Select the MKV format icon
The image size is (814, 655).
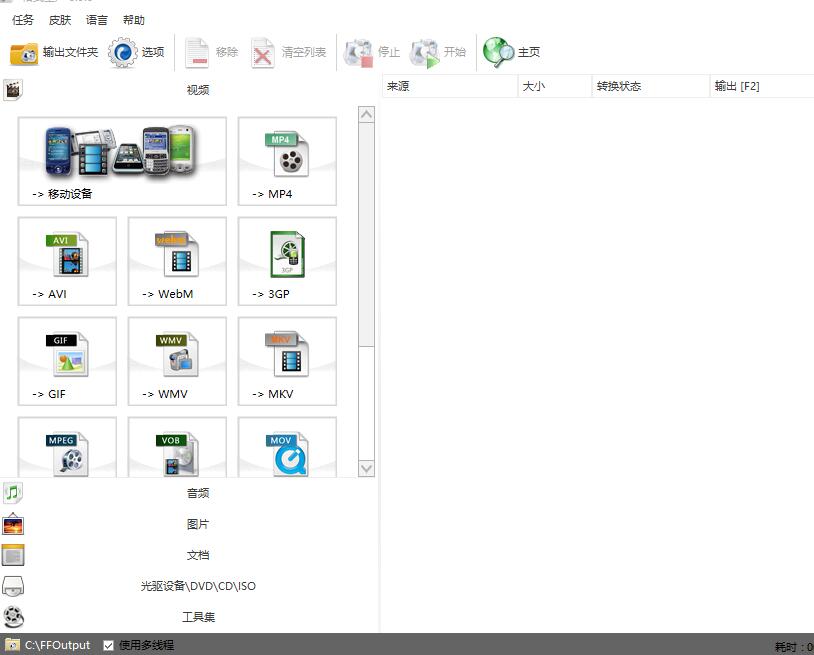point(287,360)
